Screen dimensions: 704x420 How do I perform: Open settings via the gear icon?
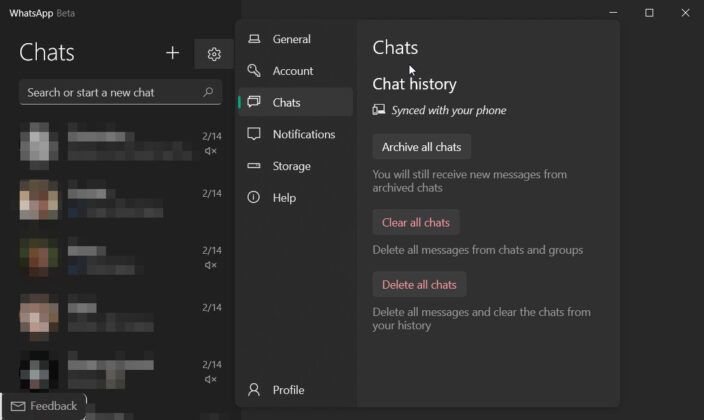pos(214,54)
